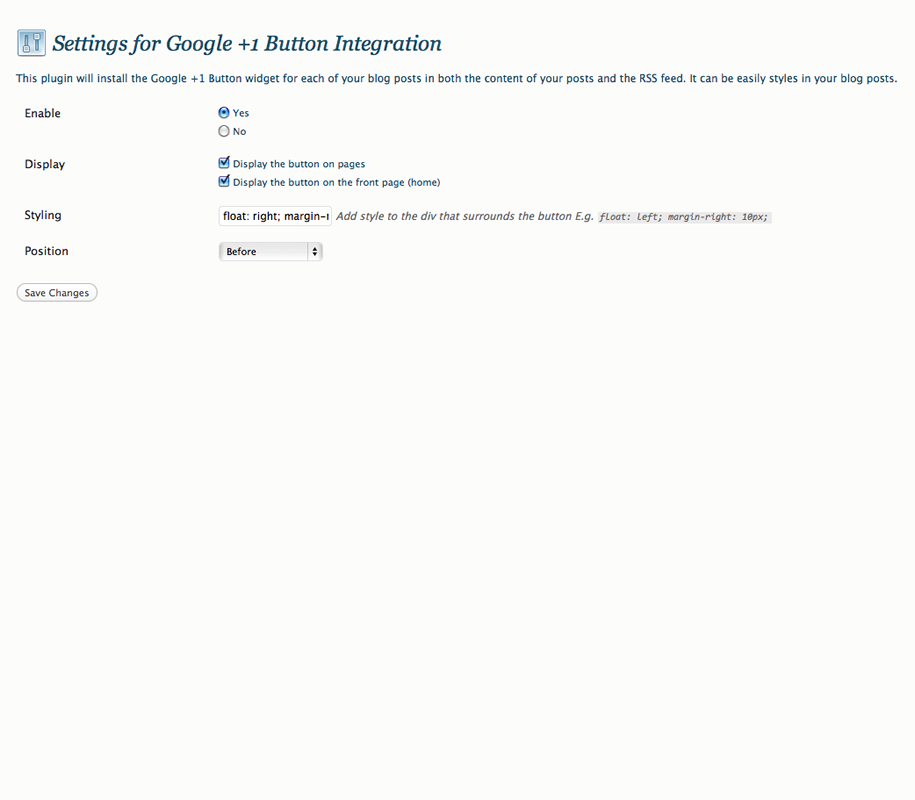Select the Yes radio button for Enable
Screen dimensions: 915x800
point(223,113)
